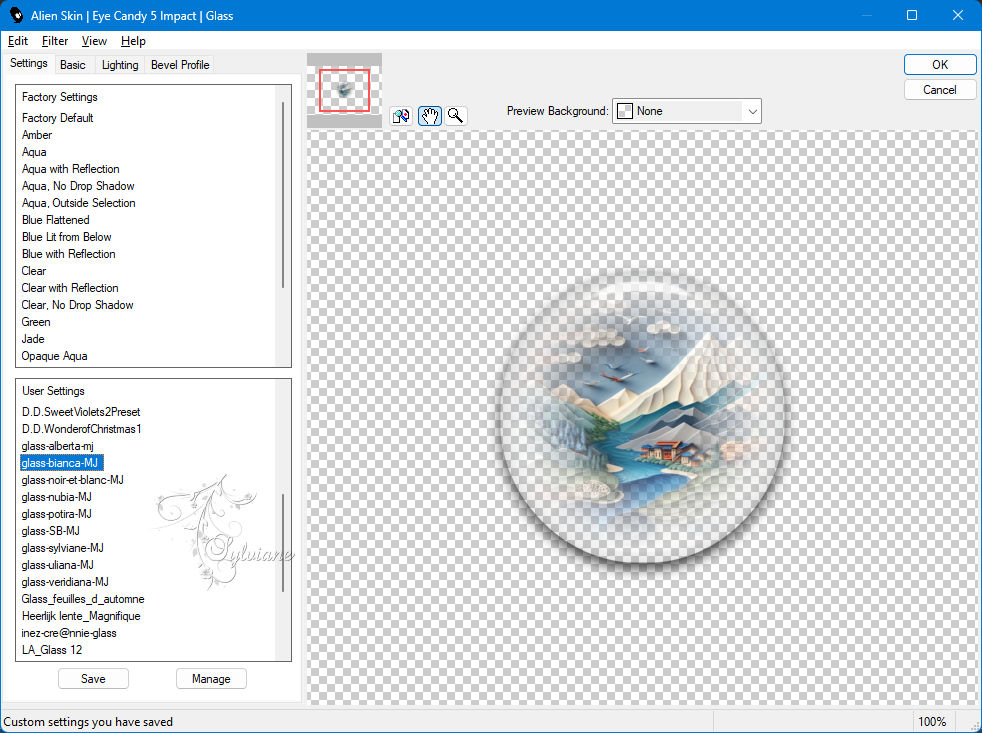Screen dimensions: 982x733
Task: Click the Factory Settings list scrollbar
Action: [283, 194]
